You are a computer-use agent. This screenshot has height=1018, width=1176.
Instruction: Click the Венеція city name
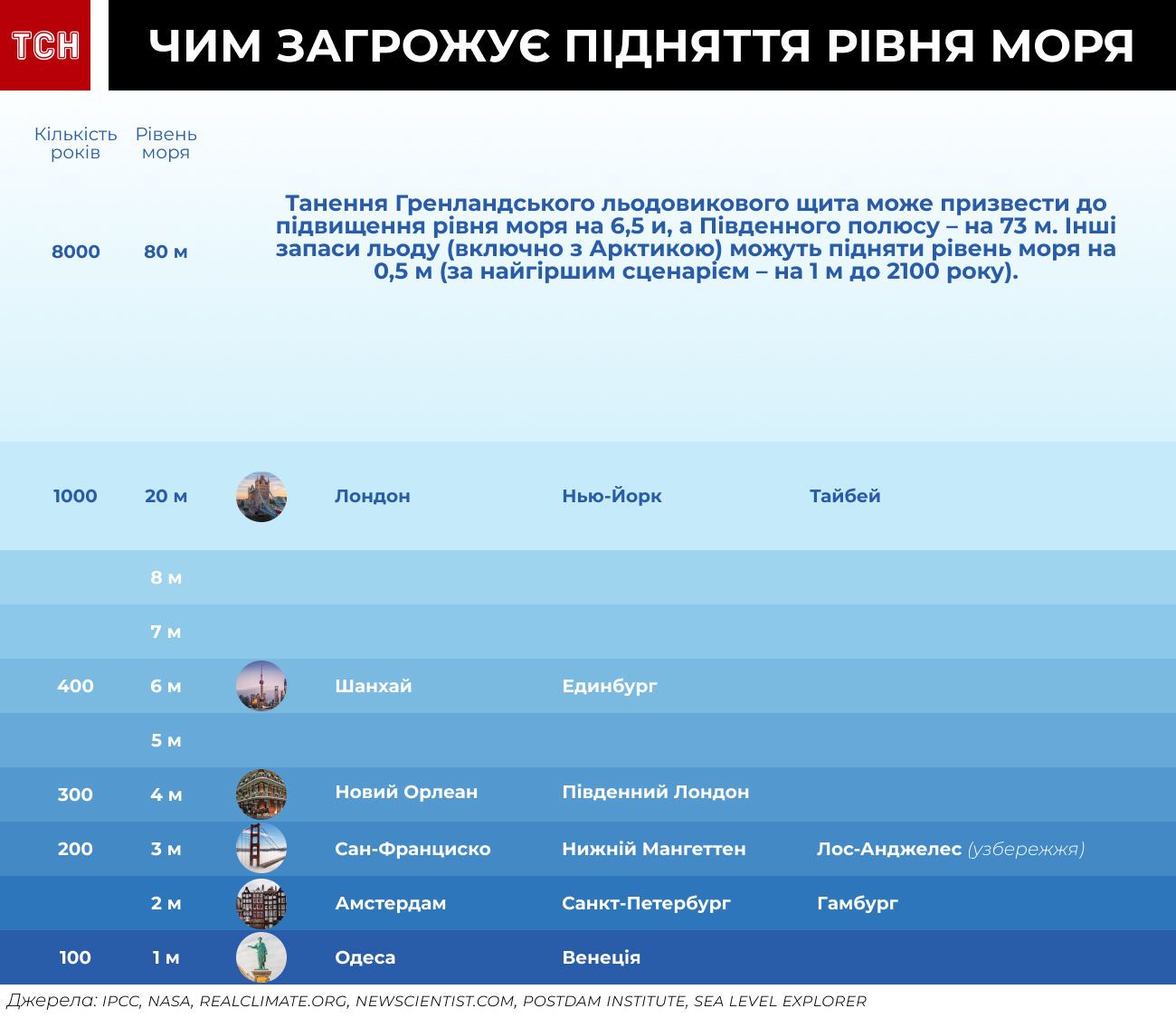coord(601,957)
